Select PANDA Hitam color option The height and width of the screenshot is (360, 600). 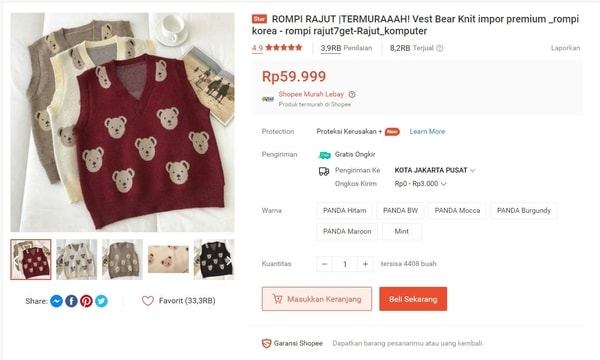(x=344, y=210)
